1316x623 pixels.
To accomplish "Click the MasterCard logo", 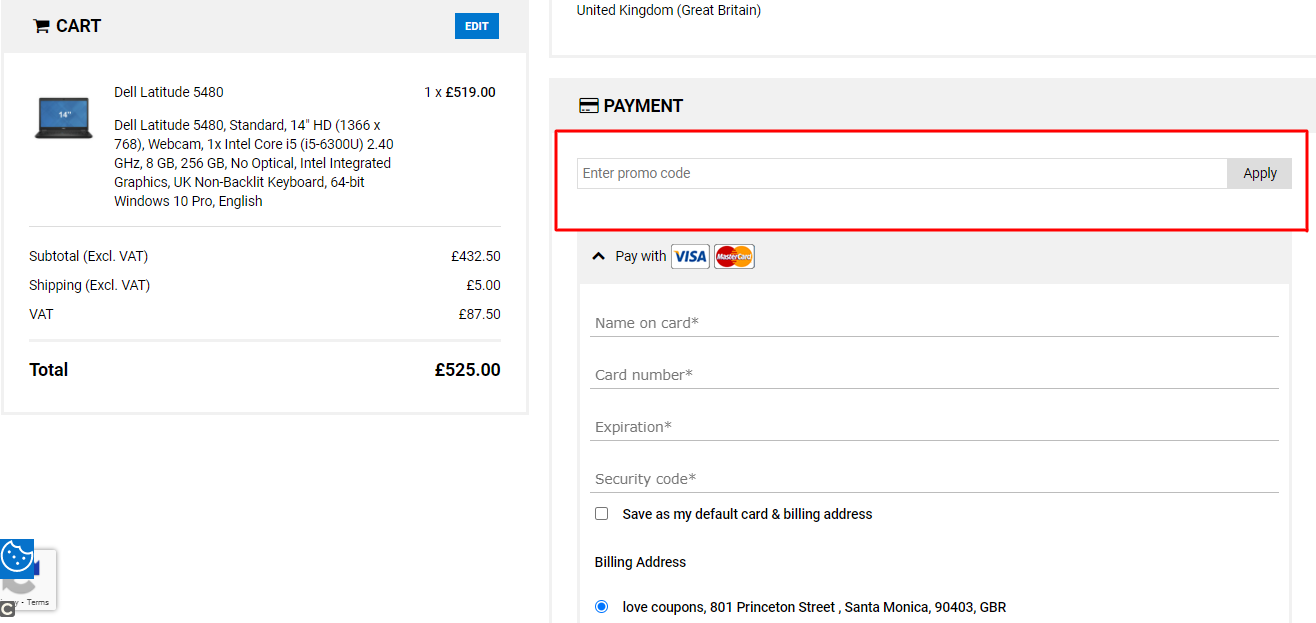I will coord(734,257).
